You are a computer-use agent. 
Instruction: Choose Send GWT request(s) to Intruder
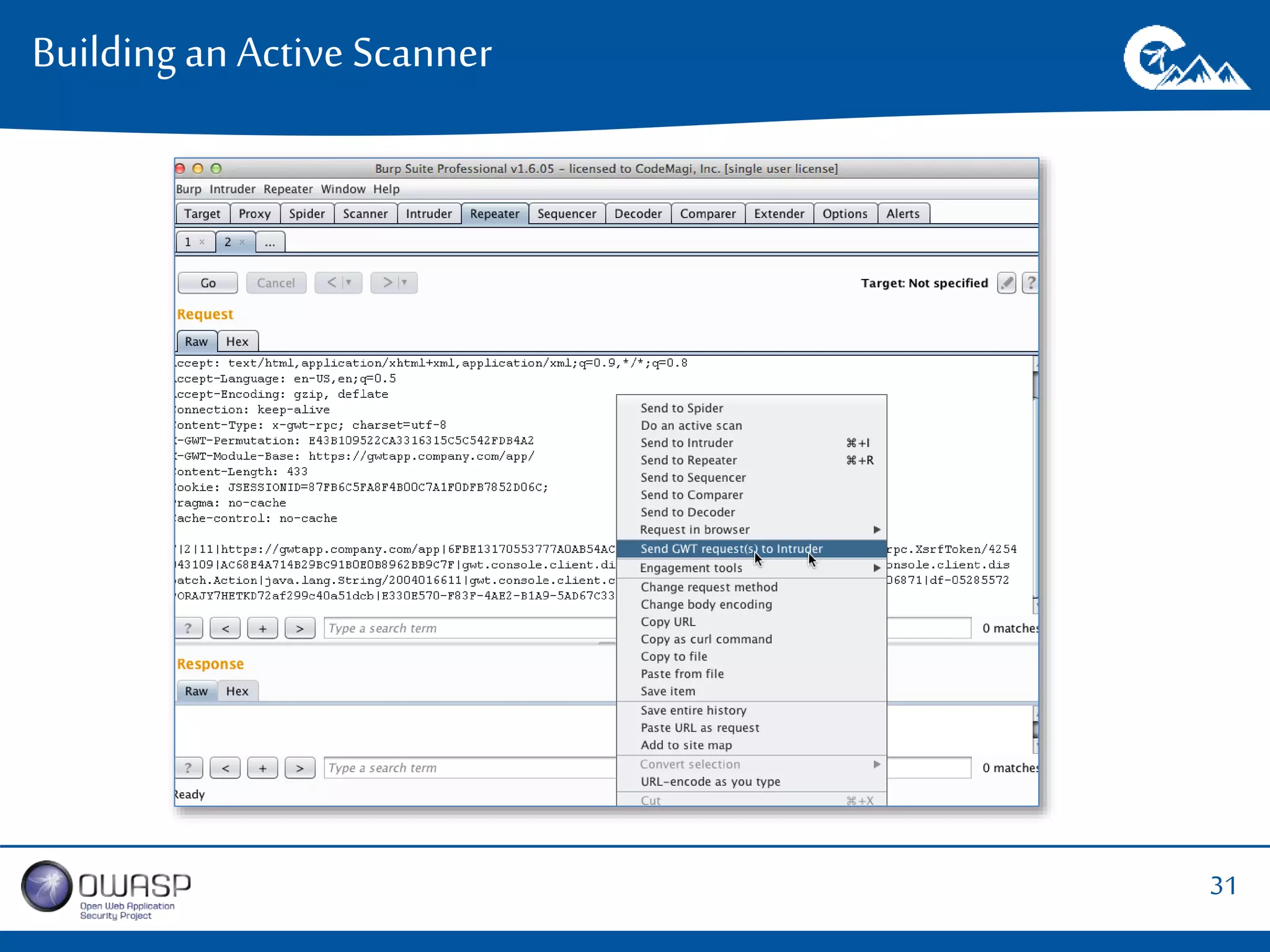tap(752, 549)
